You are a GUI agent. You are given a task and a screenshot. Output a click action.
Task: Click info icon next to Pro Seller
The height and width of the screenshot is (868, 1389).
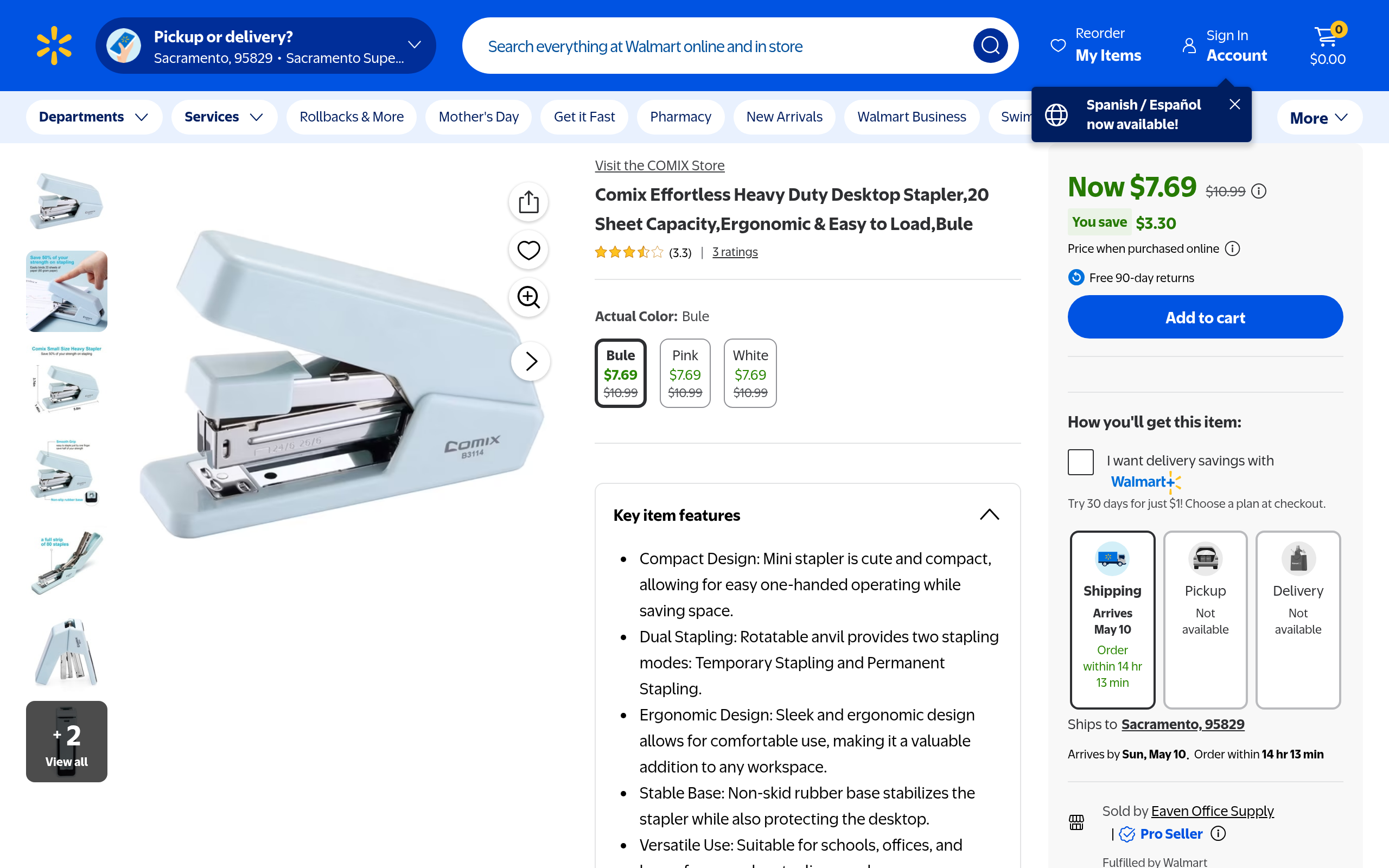click(x=1218, y=834)
